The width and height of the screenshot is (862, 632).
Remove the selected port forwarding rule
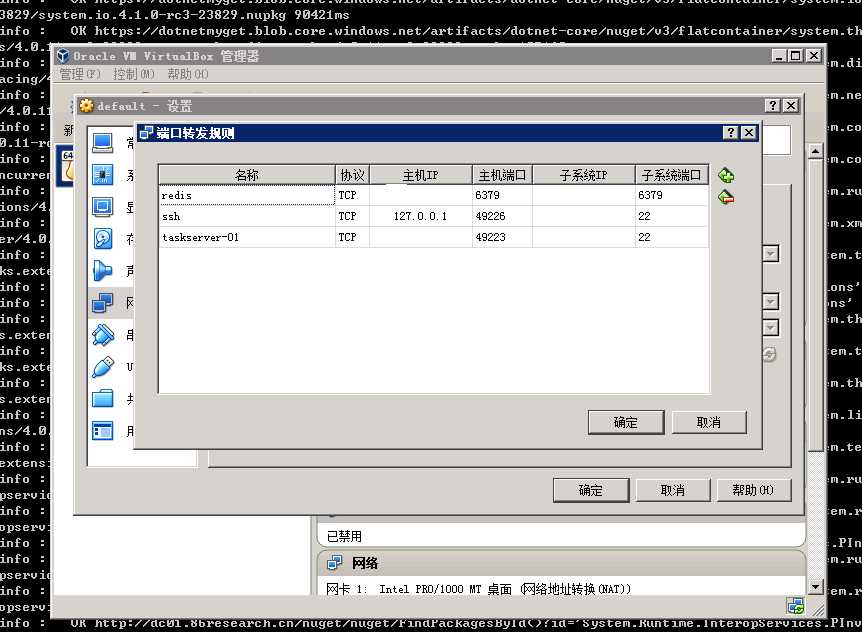pyautogui.click(x=726, y=197)
